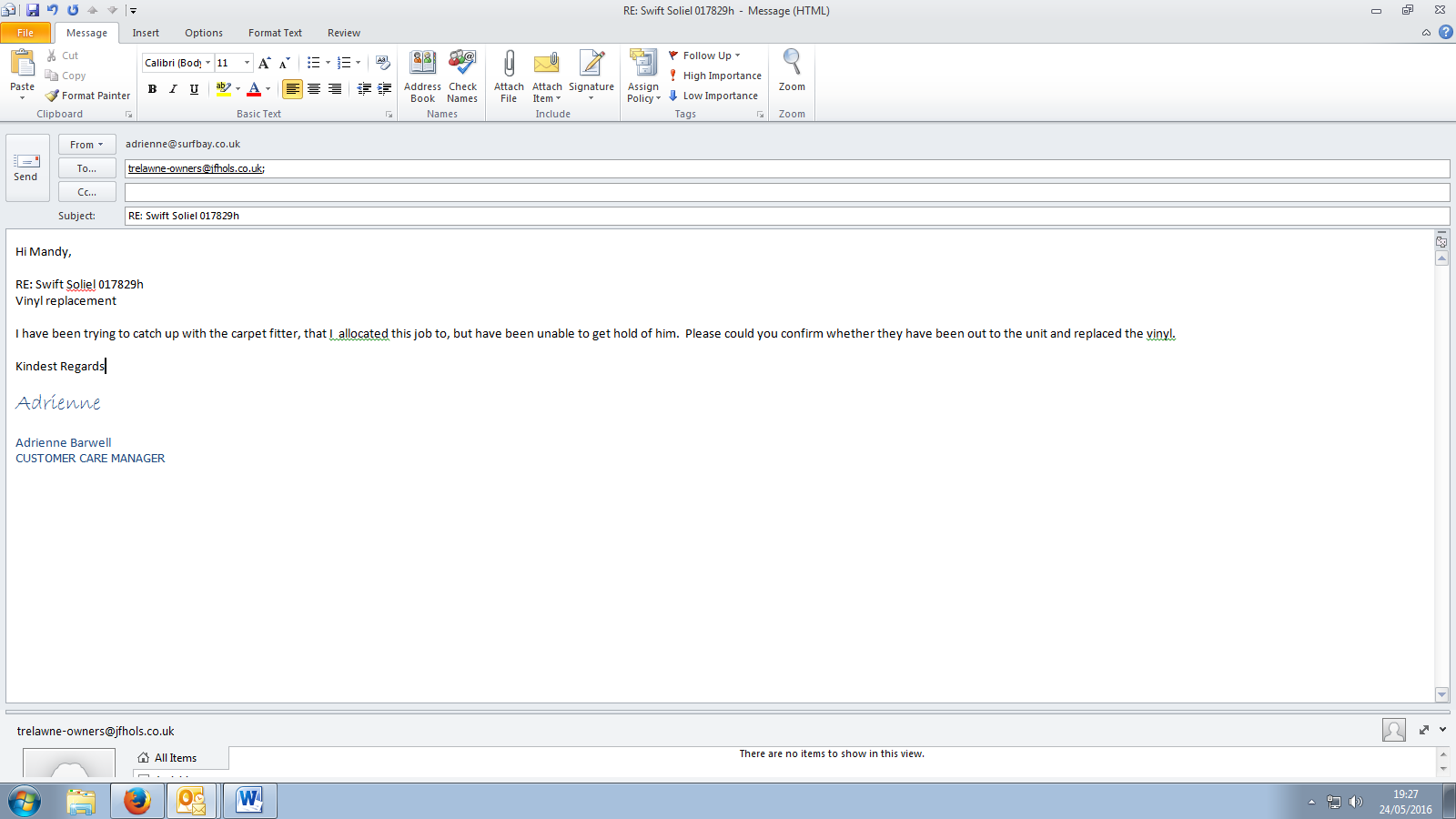
Task: Click the To... recipients button
Action: 86,168
